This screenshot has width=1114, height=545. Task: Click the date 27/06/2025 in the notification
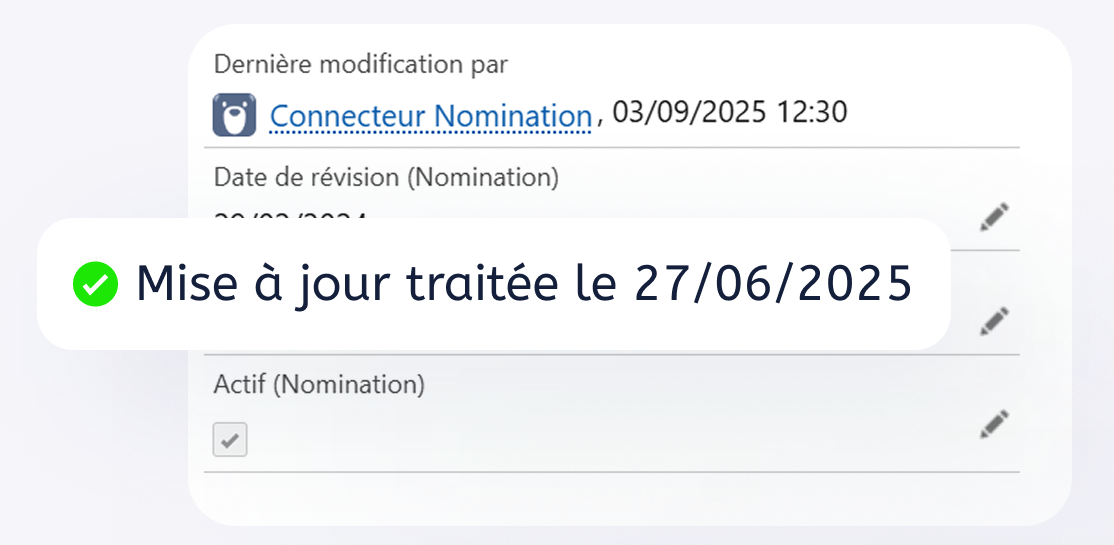(773, 285)
